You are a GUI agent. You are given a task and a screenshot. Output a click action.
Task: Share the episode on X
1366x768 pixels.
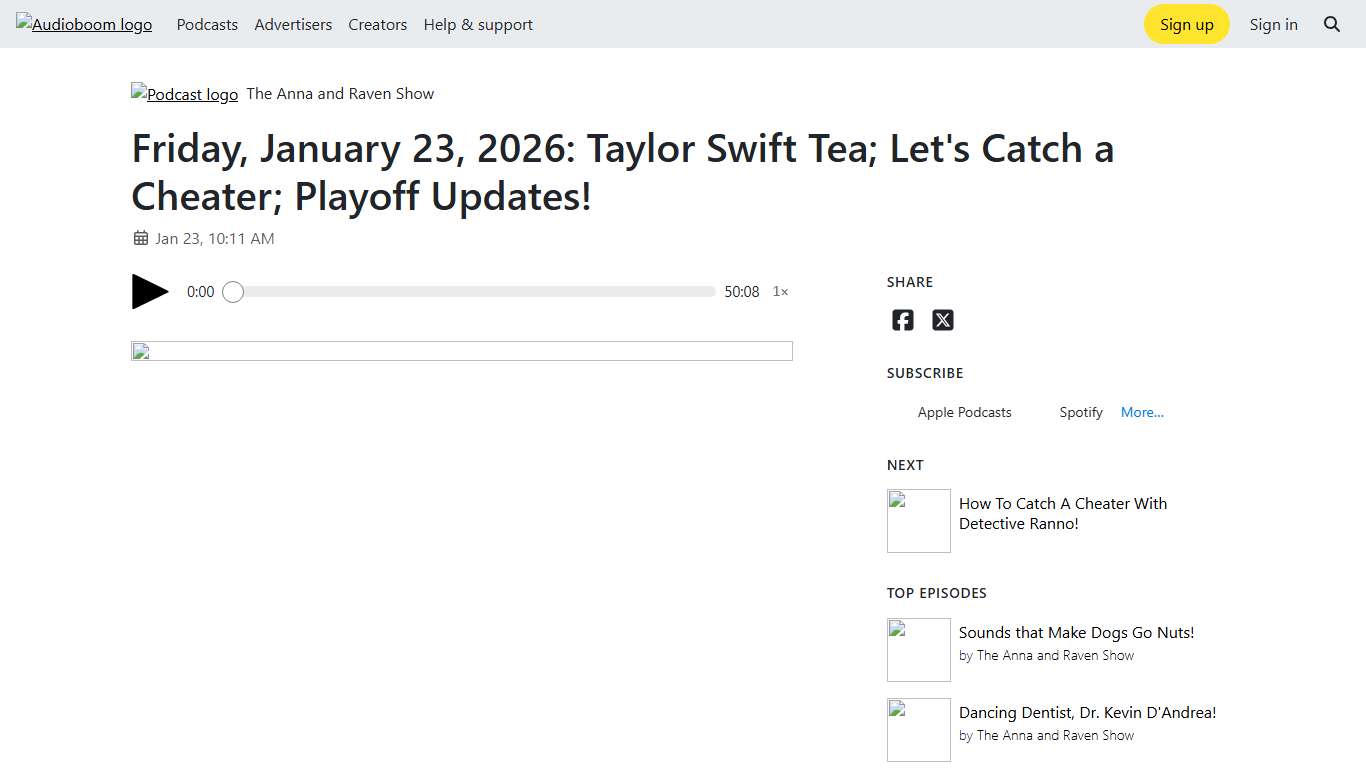[x=943, y=320]
